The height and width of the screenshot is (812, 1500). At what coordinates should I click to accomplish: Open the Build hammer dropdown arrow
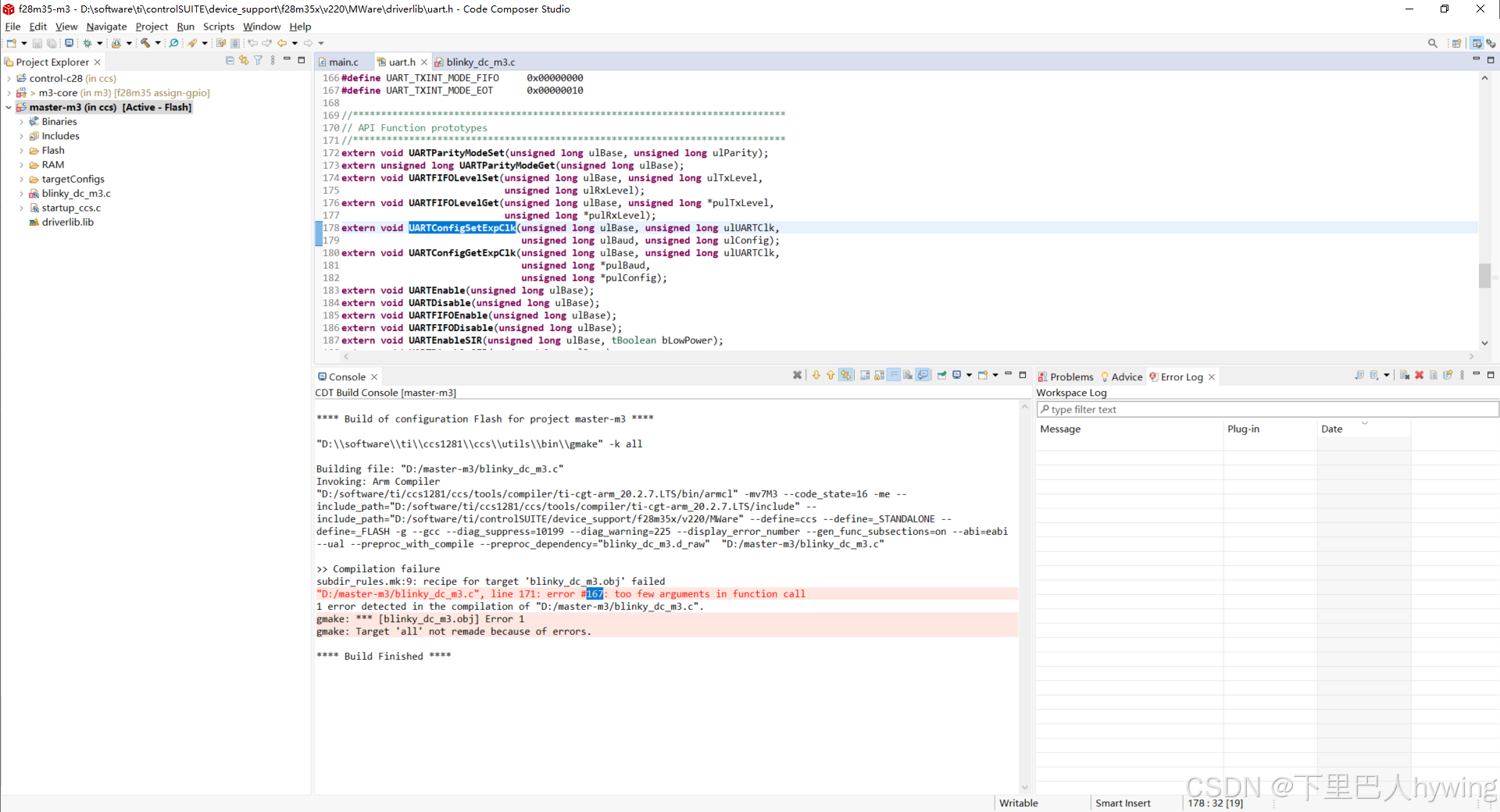(158, 43)
